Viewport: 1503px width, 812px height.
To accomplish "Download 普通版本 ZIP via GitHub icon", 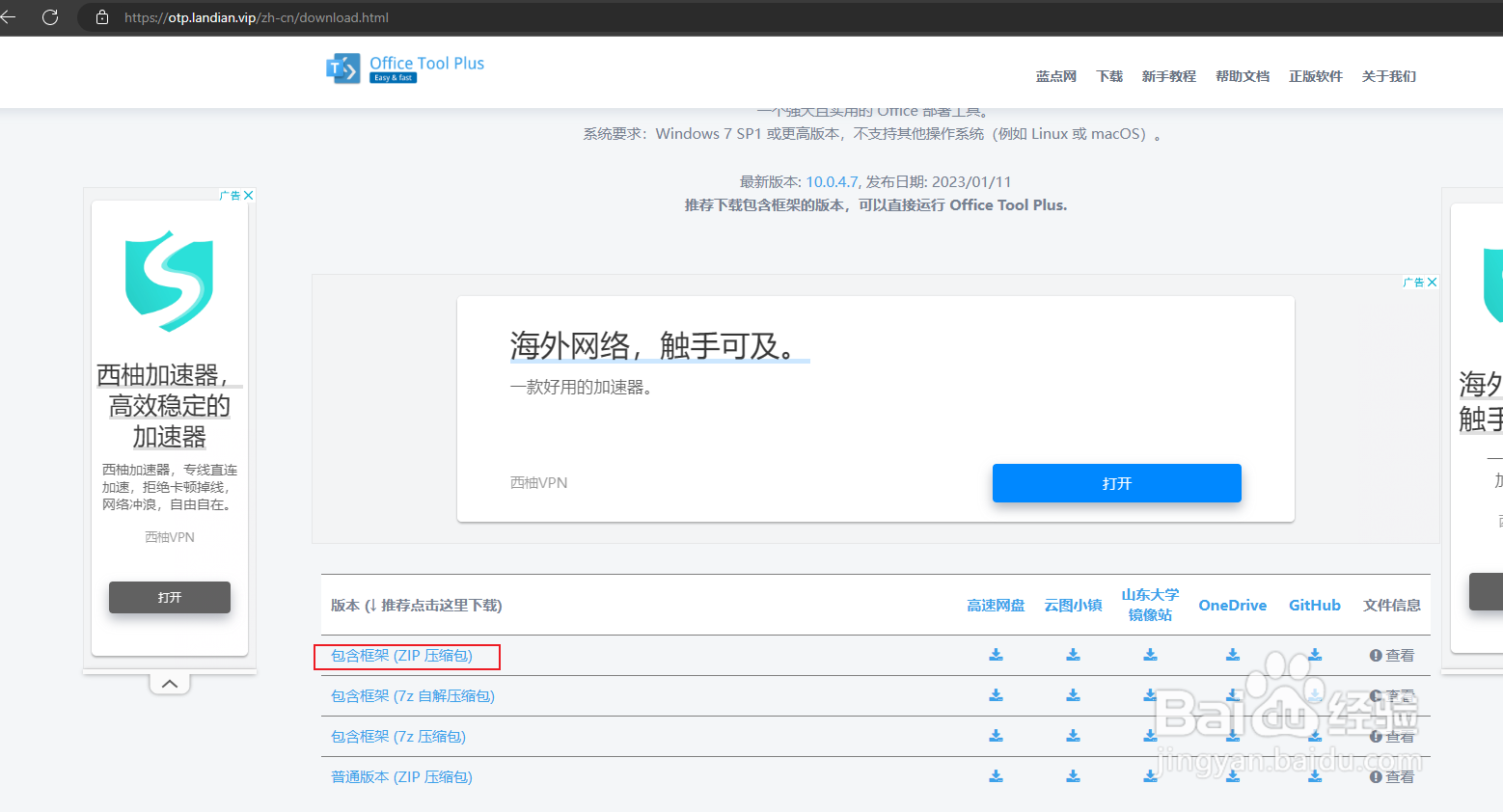I will pos(1315,776).
